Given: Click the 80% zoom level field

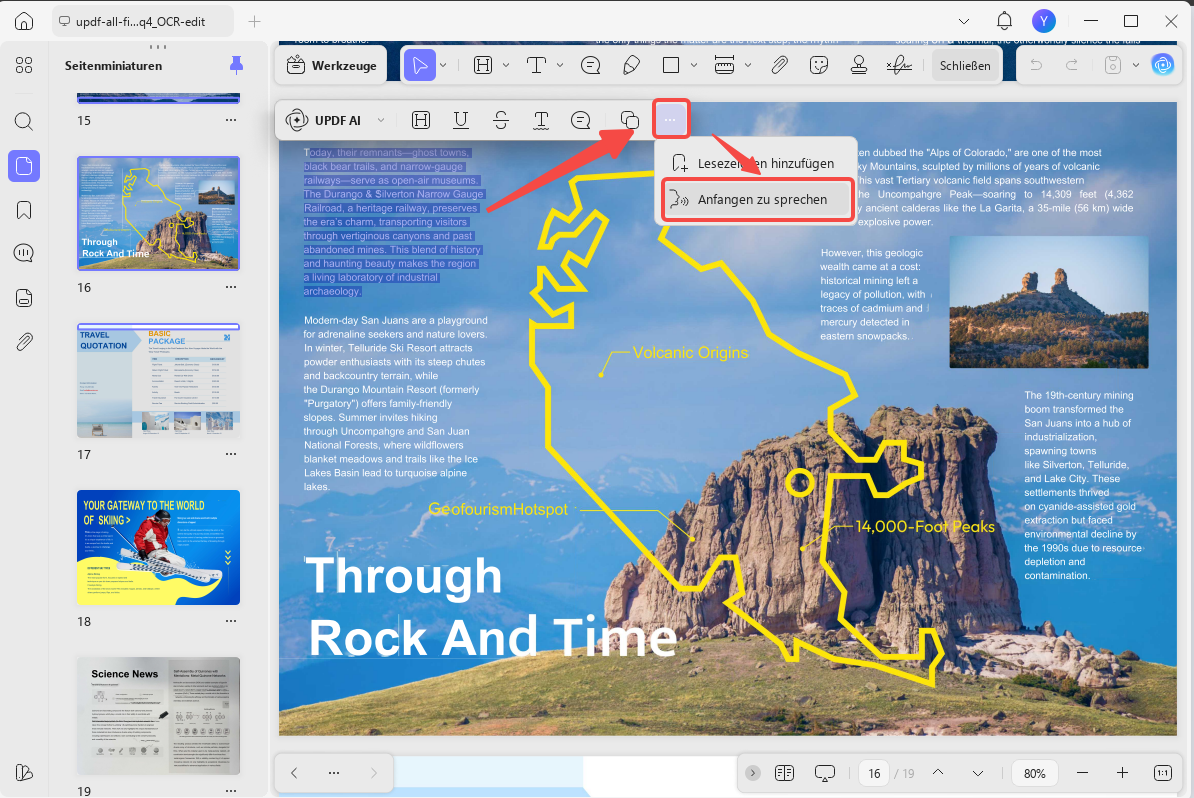Looking at the screenshot, I should [1034, 773].
